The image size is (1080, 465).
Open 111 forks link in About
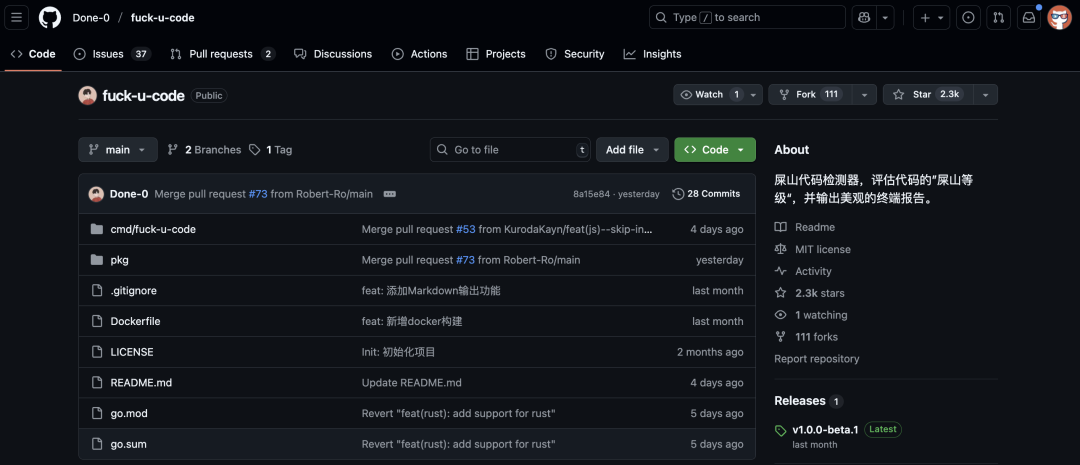click(x=806, y=337)
